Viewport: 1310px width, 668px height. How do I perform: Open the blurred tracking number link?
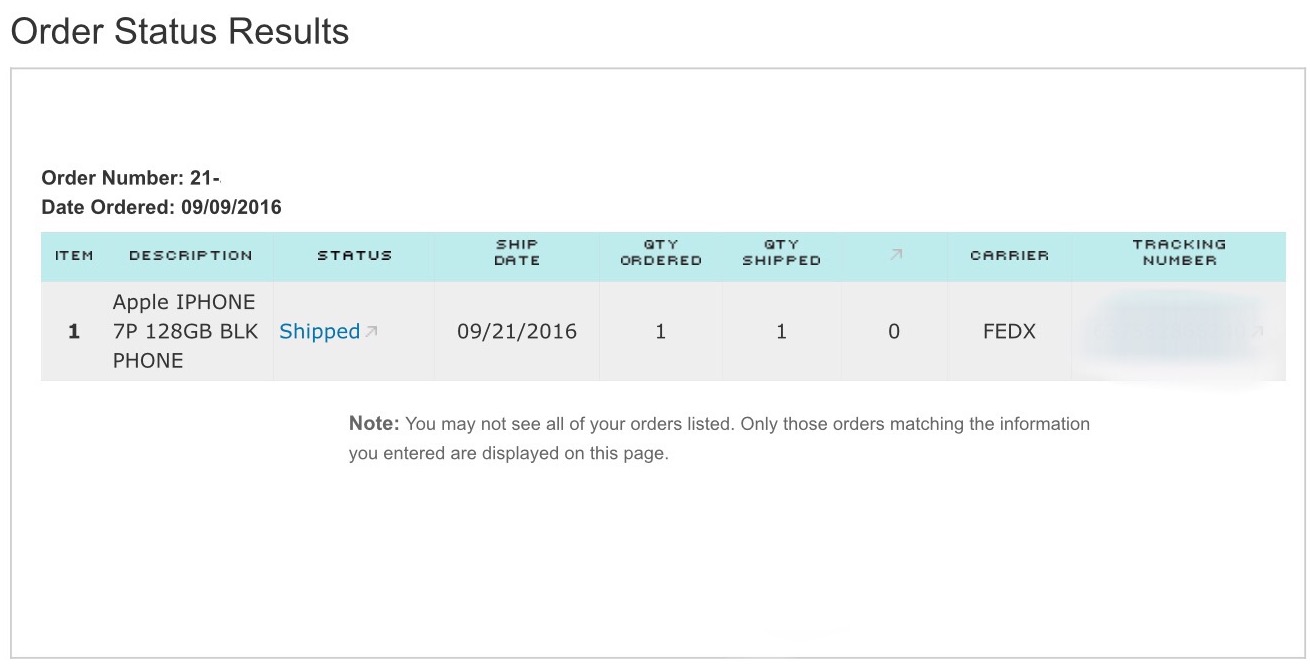click(1170, 331)
